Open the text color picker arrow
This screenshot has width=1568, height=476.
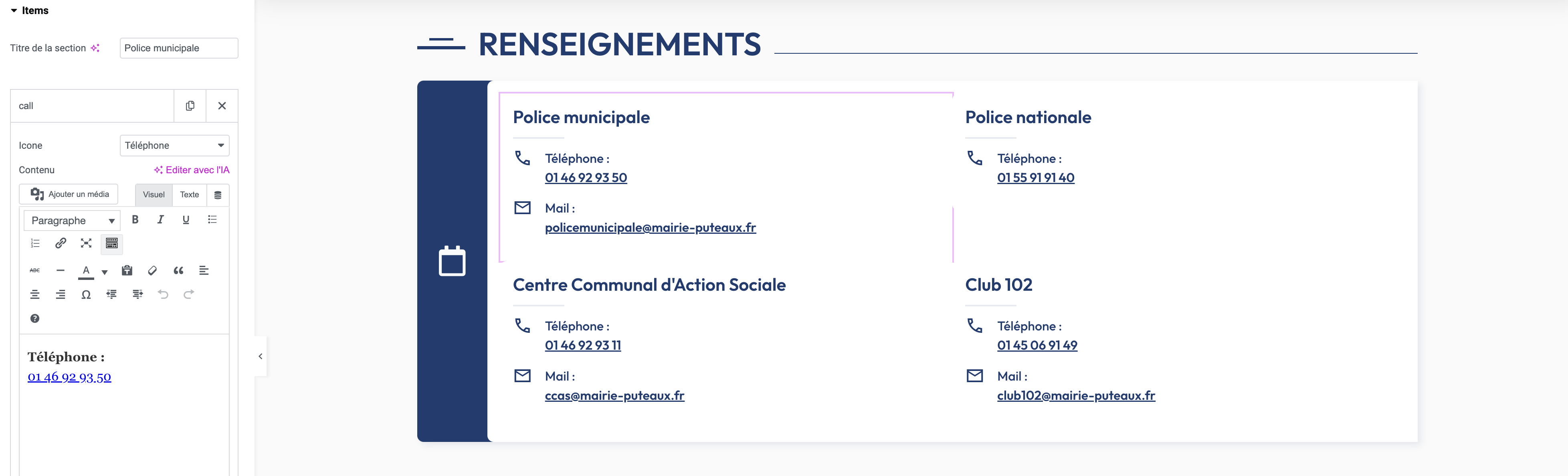pos(105,272)
